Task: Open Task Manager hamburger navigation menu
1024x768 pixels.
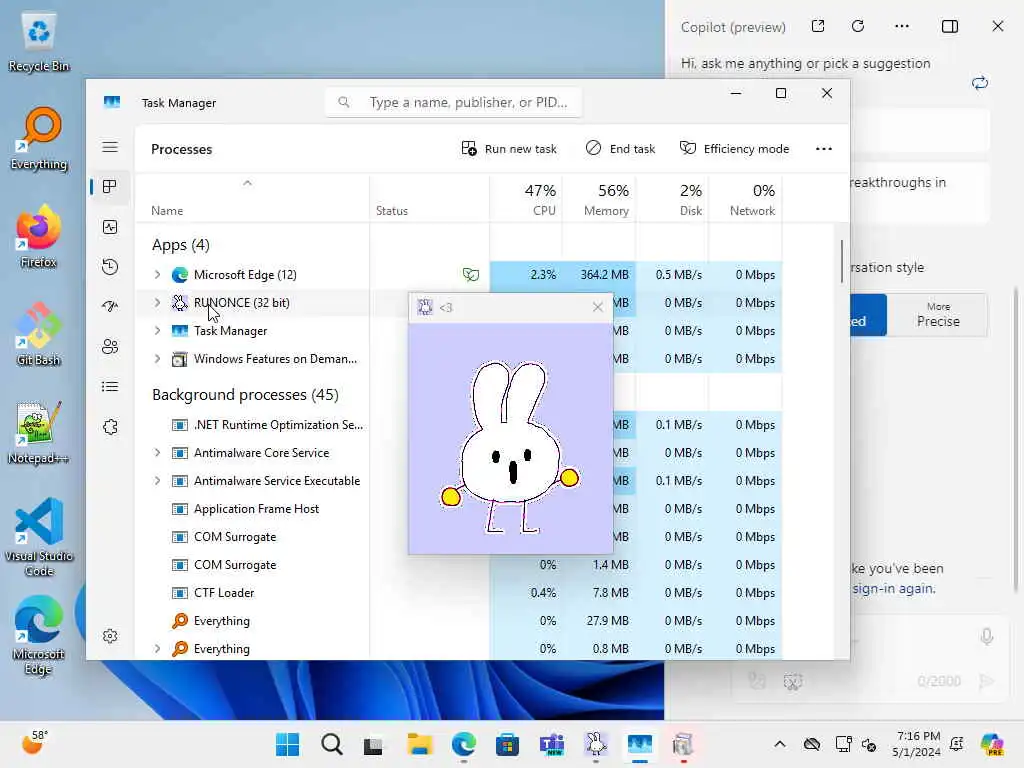Action: [x=110, y=147]
